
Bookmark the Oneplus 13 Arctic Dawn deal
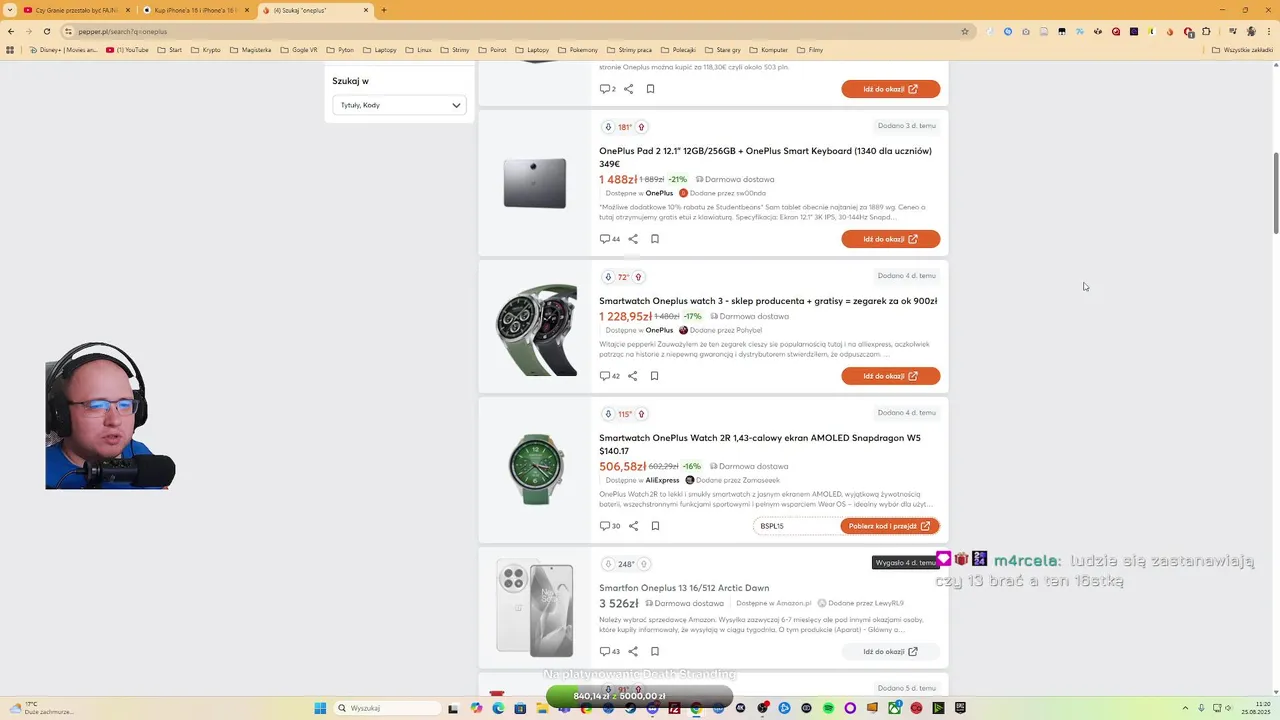[655, 651]
